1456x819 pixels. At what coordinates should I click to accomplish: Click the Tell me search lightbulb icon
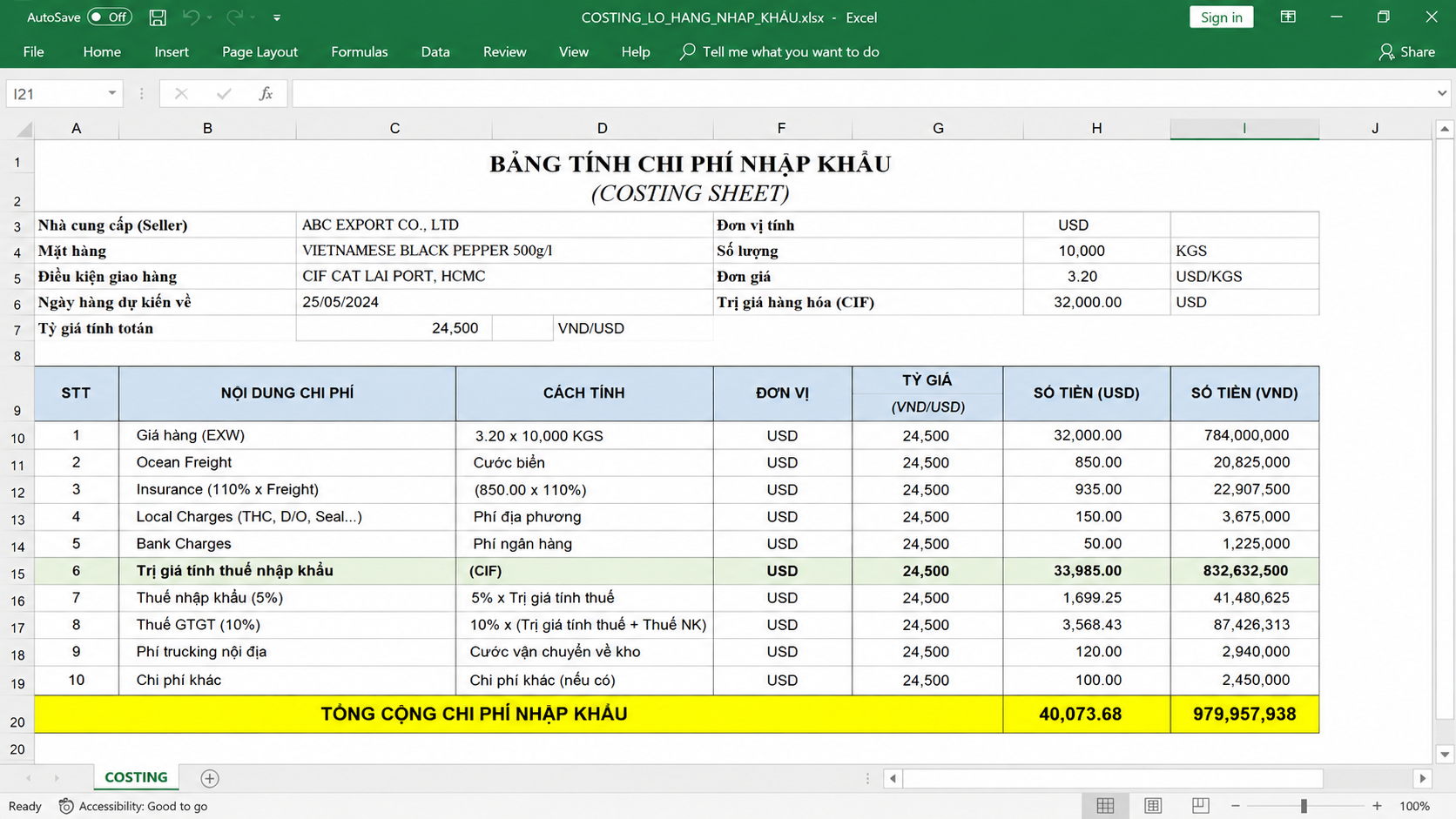[687, 51]
